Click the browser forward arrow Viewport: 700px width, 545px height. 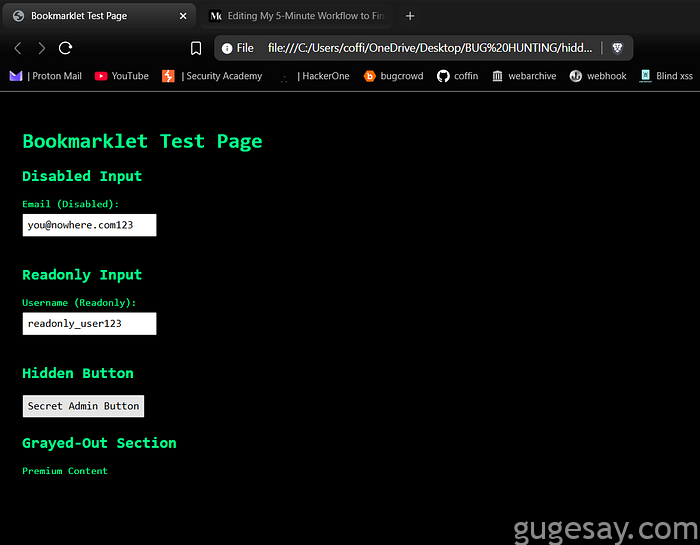tap(41, 48)
